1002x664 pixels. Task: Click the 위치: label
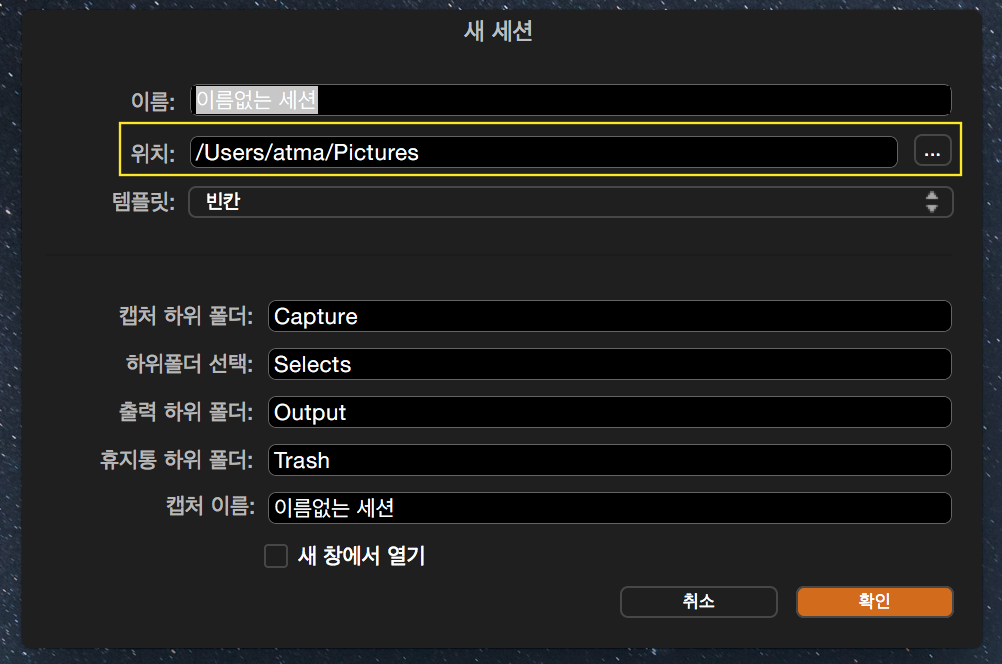point(153,153)
